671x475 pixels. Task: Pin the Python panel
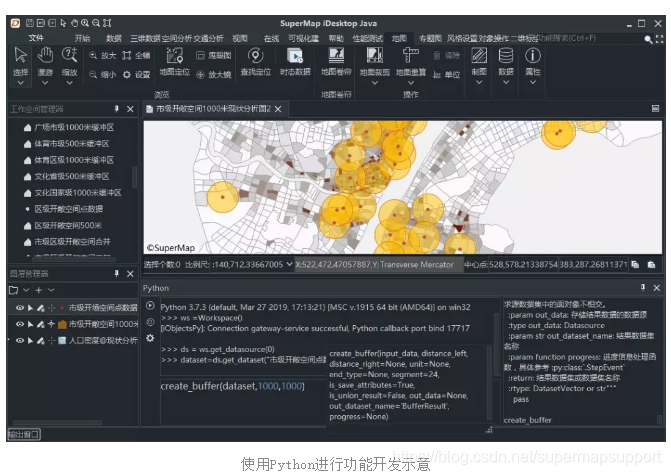pyautogui.click(x=643, y=288)
